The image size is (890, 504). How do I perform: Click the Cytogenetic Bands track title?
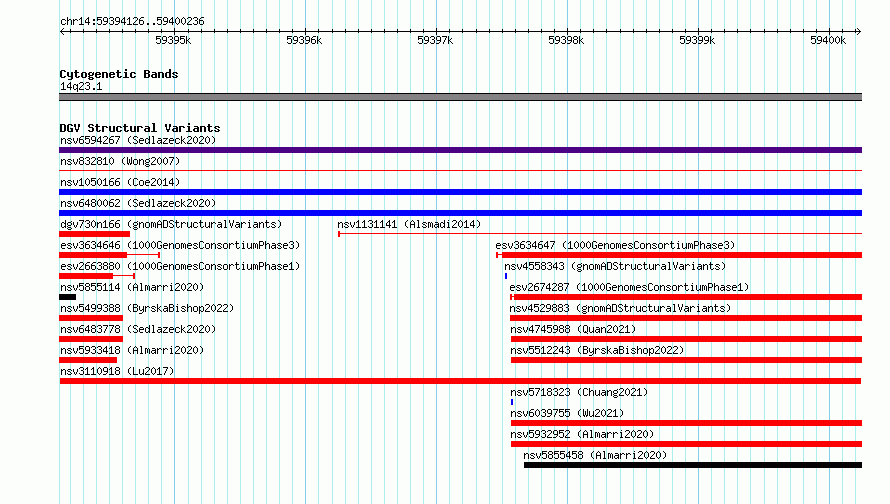[119, 74]
